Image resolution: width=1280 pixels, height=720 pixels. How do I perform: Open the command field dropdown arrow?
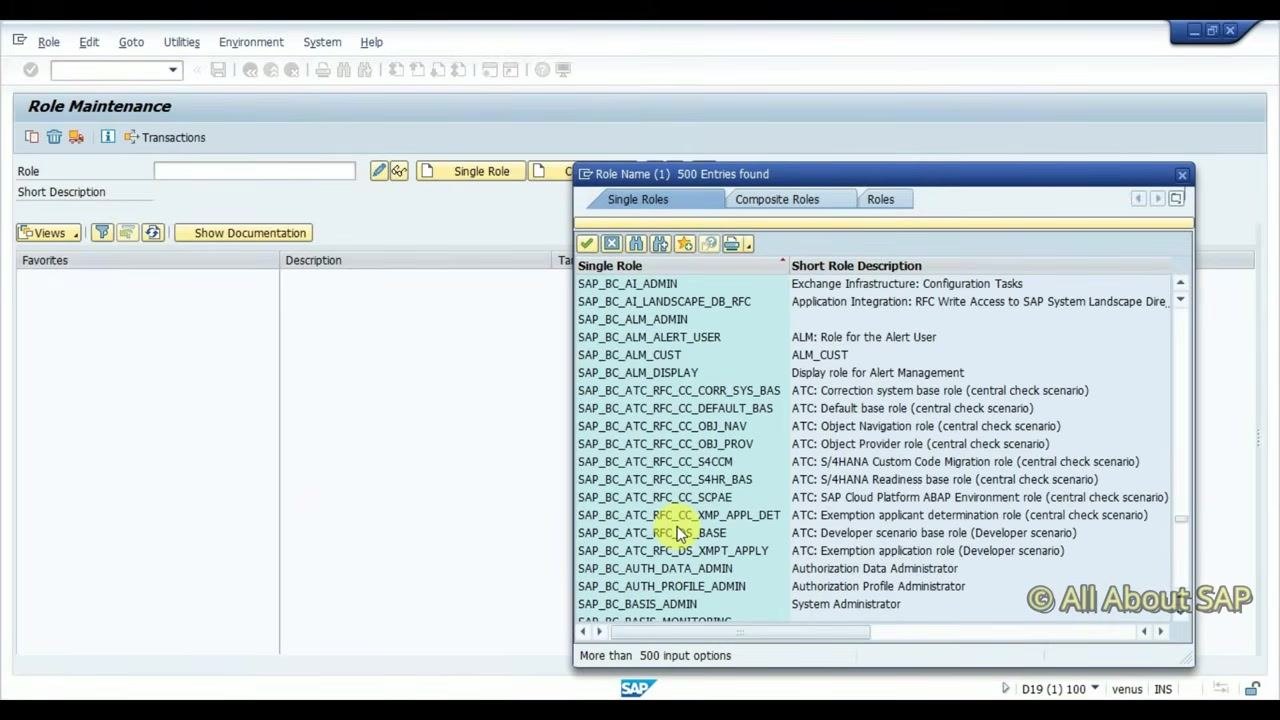pyautogui.click(x=173, y=70)
